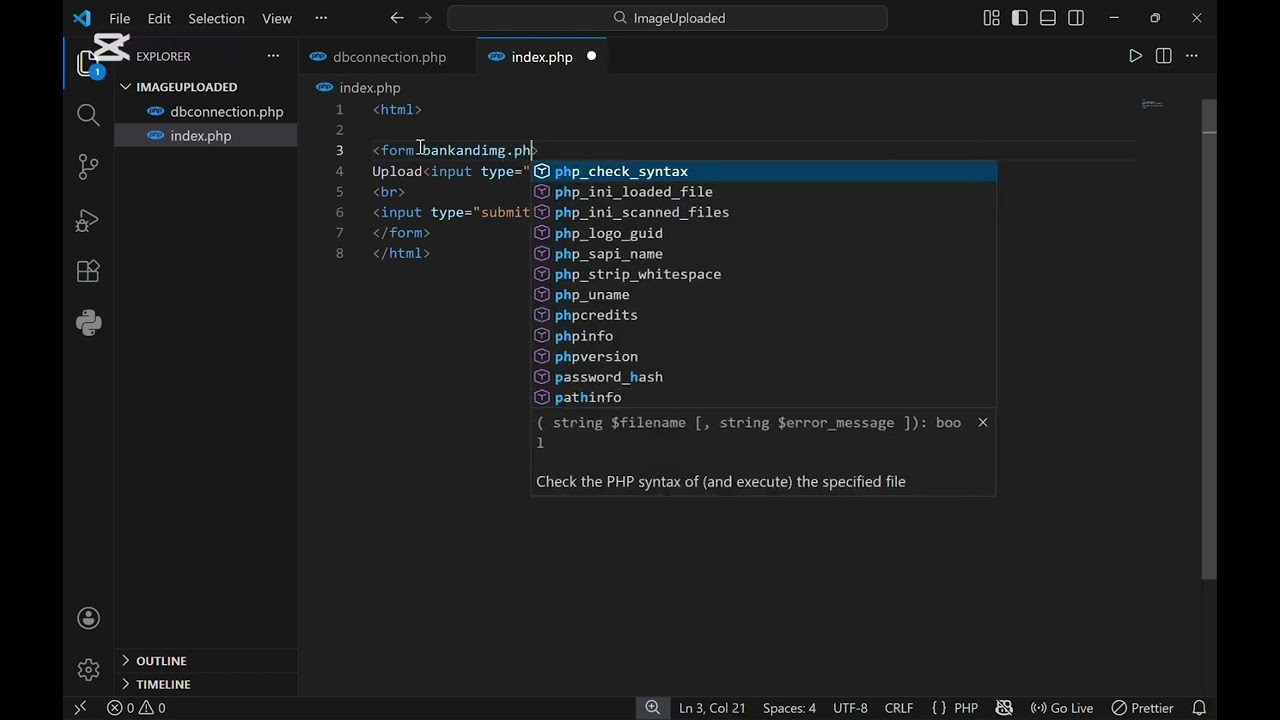Toggle the Panel visibility

click(x=1048, y=18)
